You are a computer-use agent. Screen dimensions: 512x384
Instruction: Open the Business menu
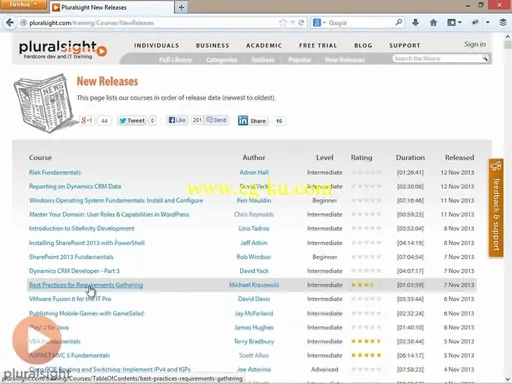tap(213, 46)
